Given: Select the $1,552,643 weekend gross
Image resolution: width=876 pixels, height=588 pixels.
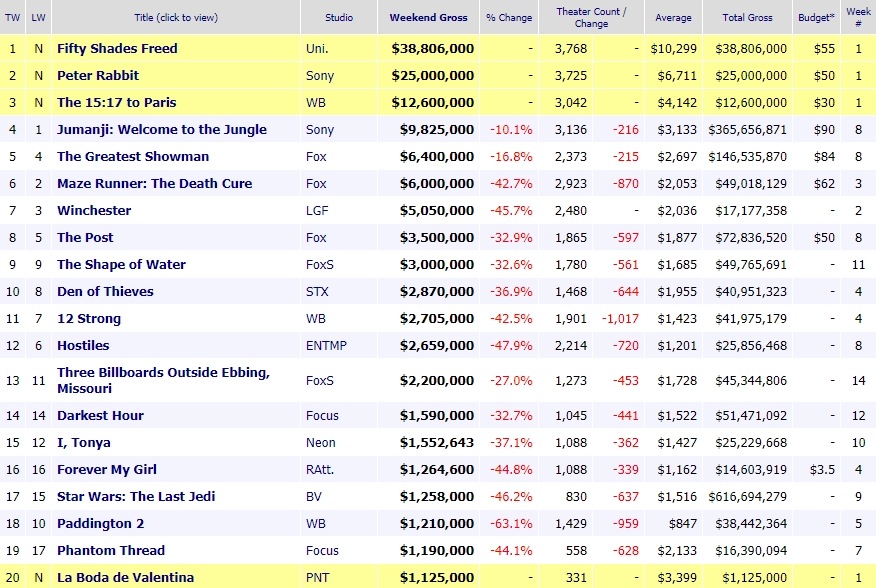Looking at the screenshot, I should [x=436, y=443].
